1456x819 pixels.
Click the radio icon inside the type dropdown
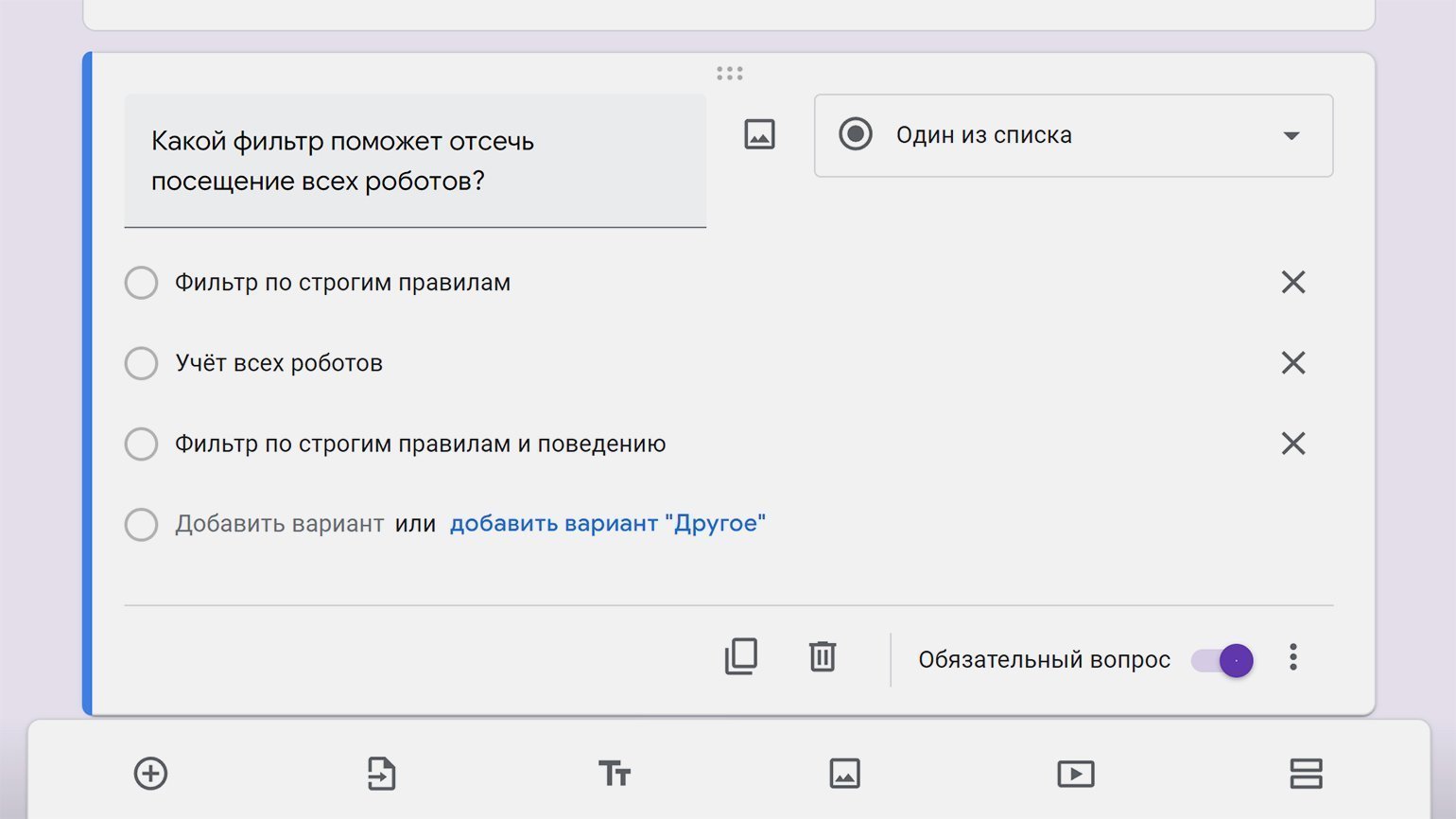[x=856, y=134]
